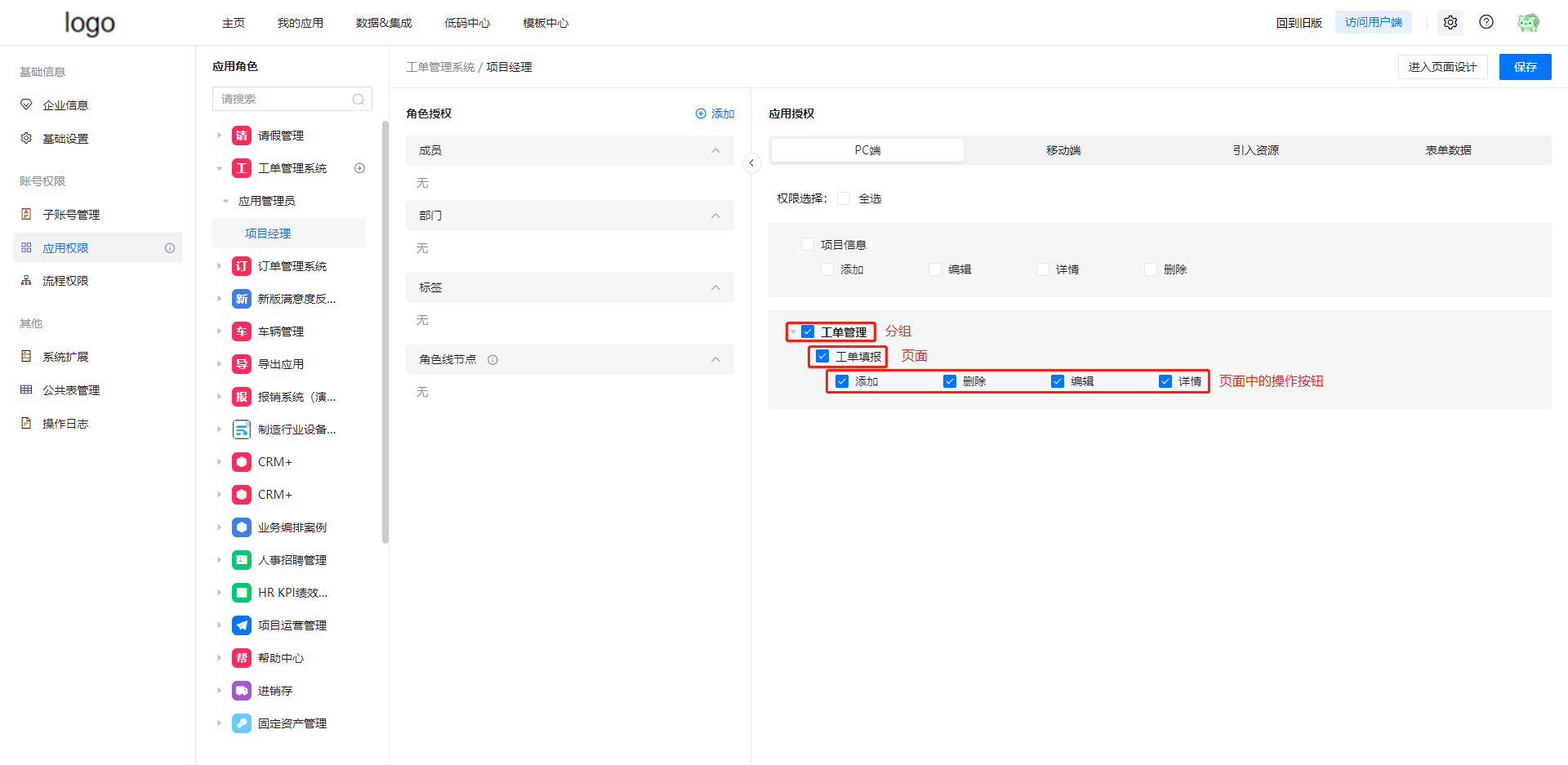Expand the 请假管理 tree node
The image size is (1568, 765).
219,136
